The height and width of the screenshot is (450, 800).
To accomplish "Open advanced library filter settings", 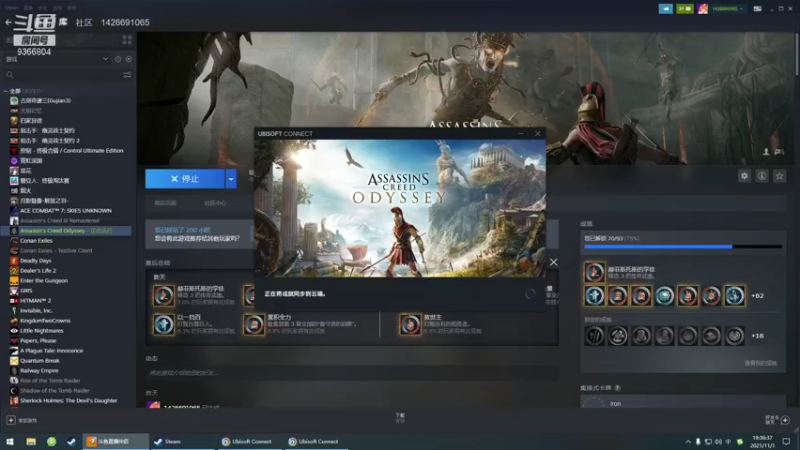I will (127, 75).
